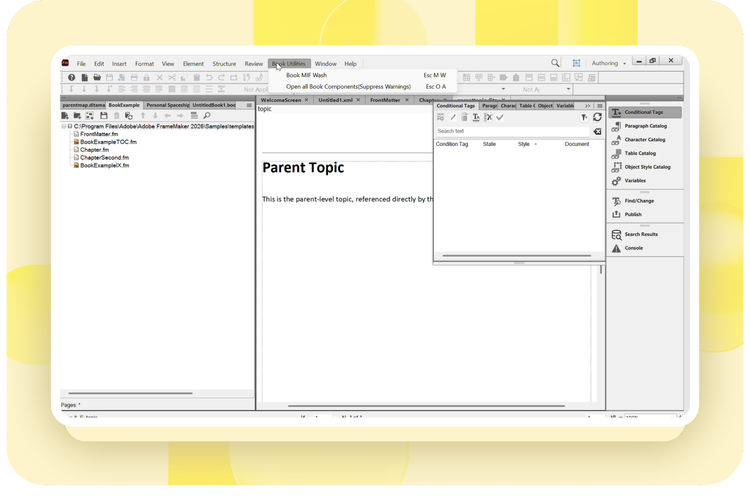Click the Add File icon in book panel
Image resolution: width=750 pixels, height=496 pixels.
(x=65, y=116)
